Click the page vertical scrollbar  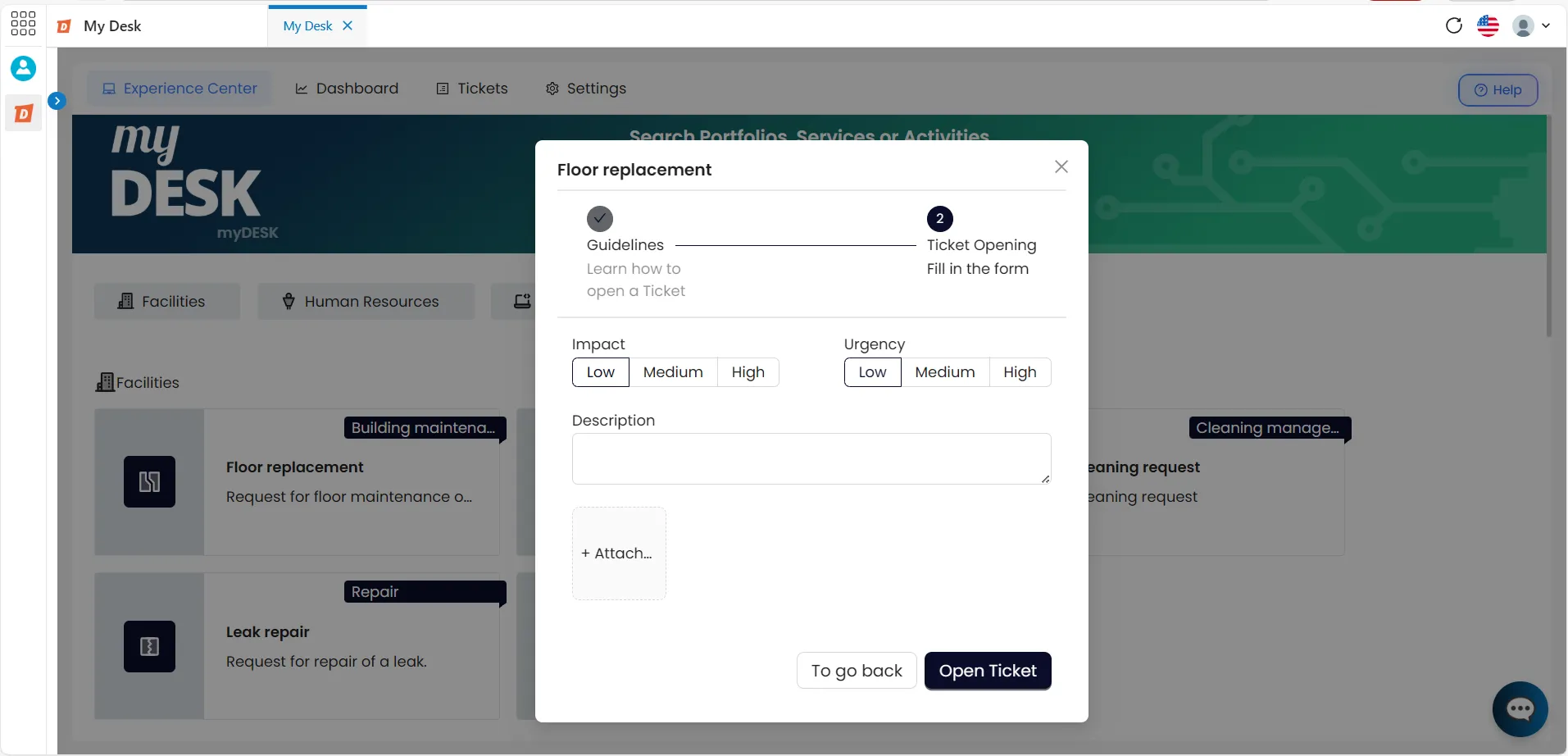coord(1548,226)
